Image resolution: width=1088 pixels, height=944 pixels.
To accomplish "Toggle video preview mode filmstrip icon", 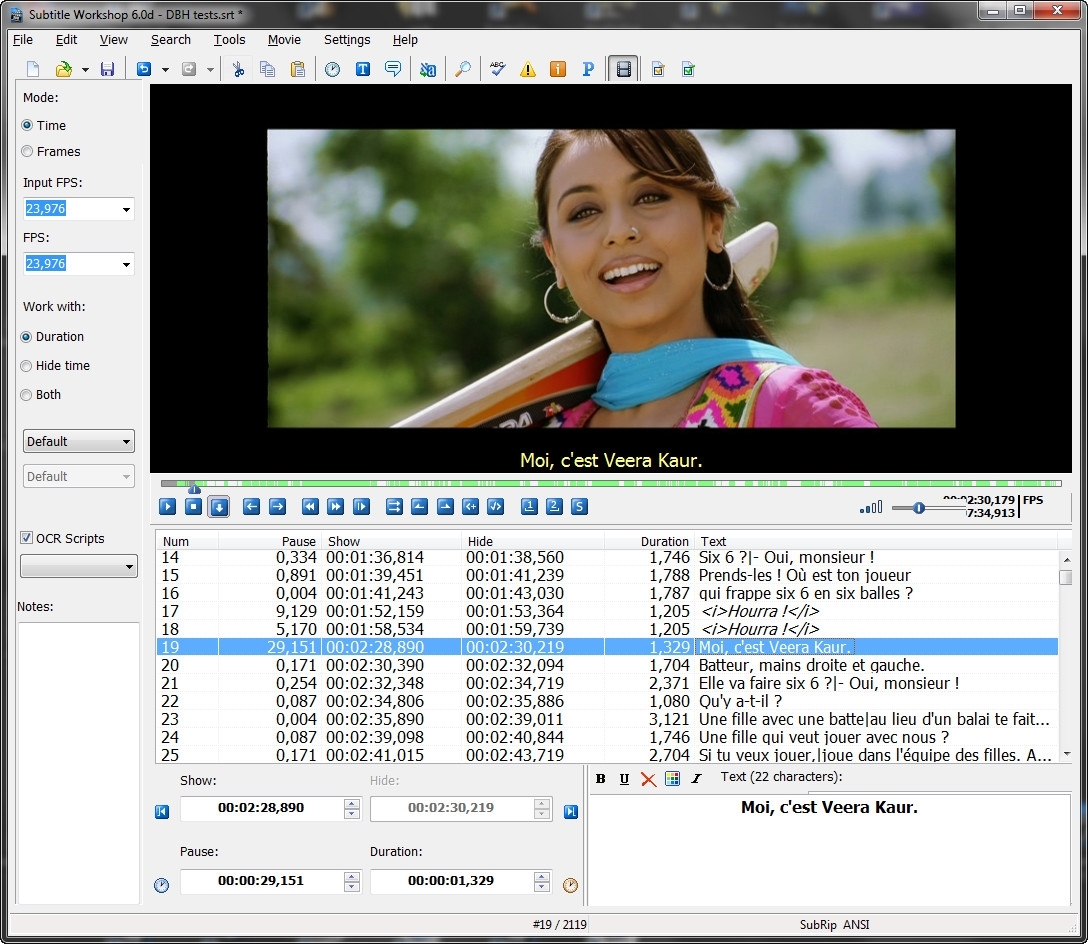I will (x=623, y=69).
